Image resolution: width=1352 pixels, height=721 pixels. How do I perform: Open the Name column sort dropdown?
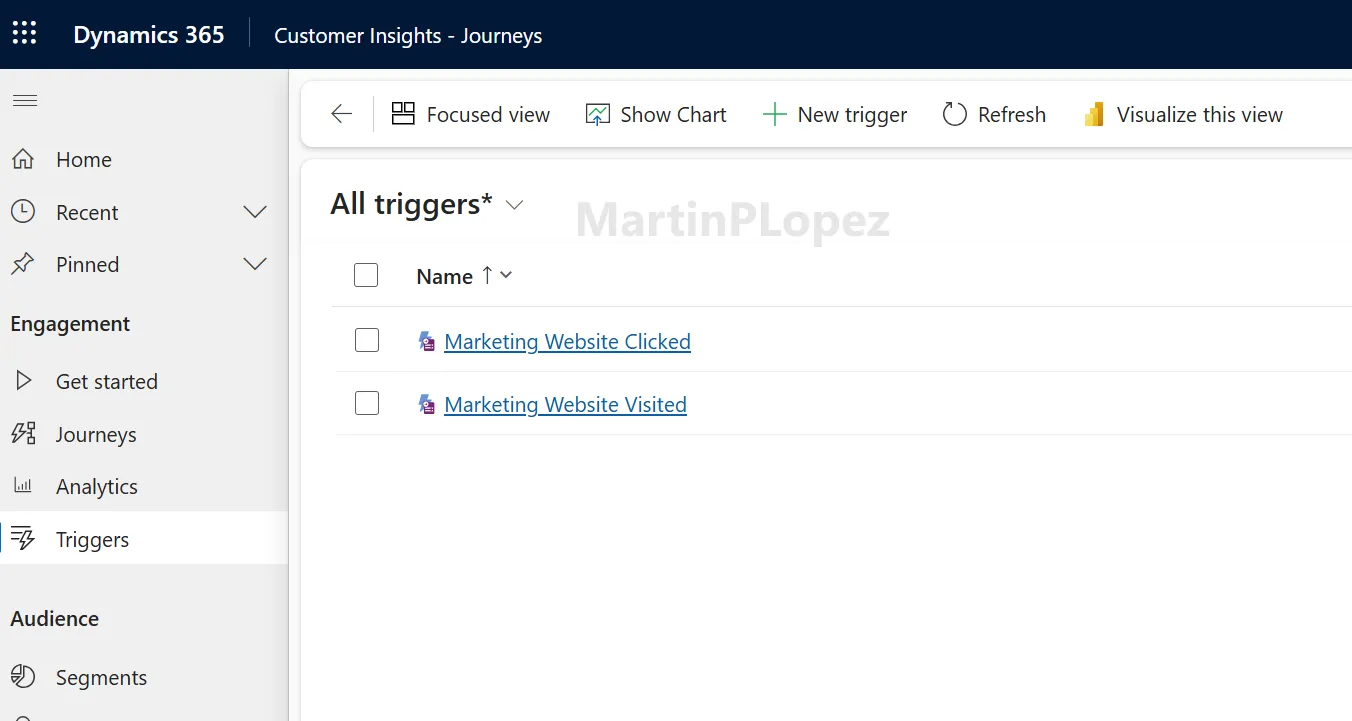pos(506,275)
